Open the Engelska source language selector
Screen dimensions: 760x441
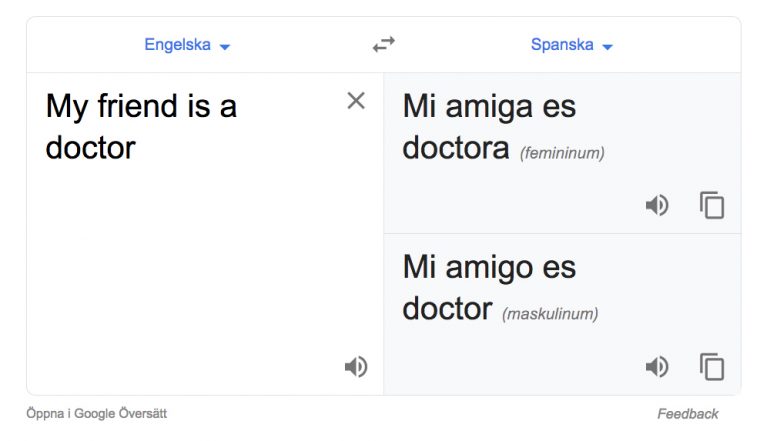(178, 45)
